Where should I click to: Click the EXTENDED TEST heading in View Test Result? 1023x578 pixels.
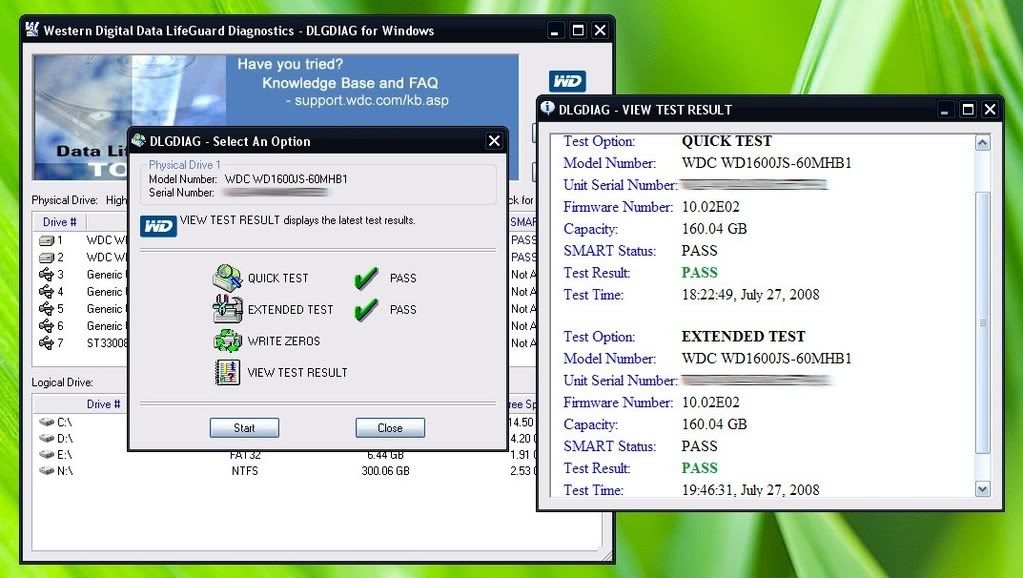[744, 337]
